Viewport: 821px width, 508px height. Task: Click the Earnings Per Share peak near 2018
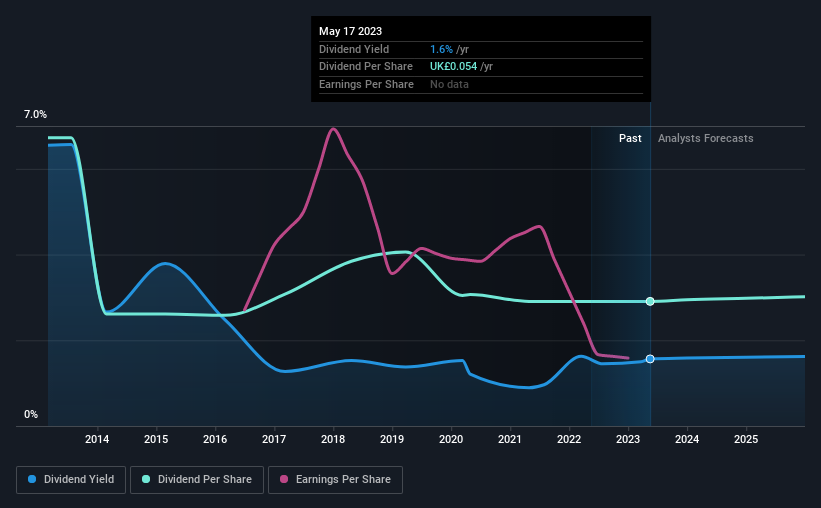(x=333, y=129)
